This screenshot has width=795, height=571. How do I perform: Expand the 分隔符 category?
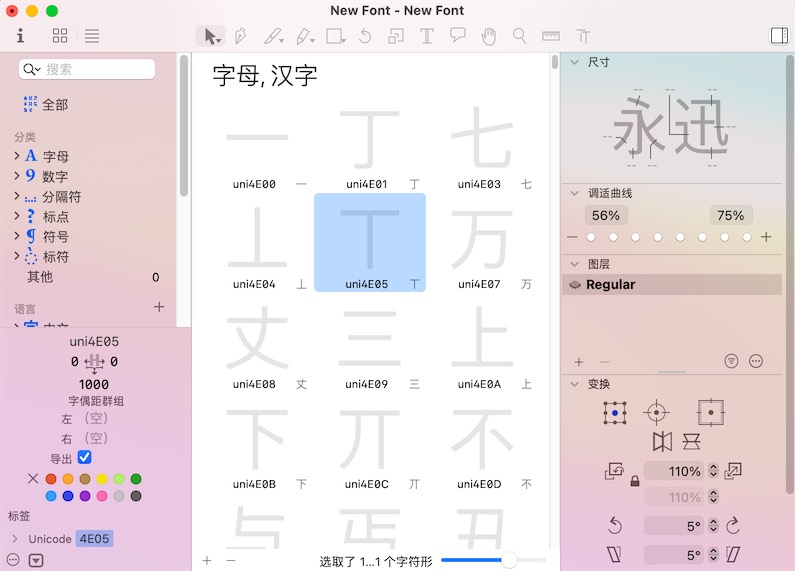pyautogui.click(x=17, y=196)
